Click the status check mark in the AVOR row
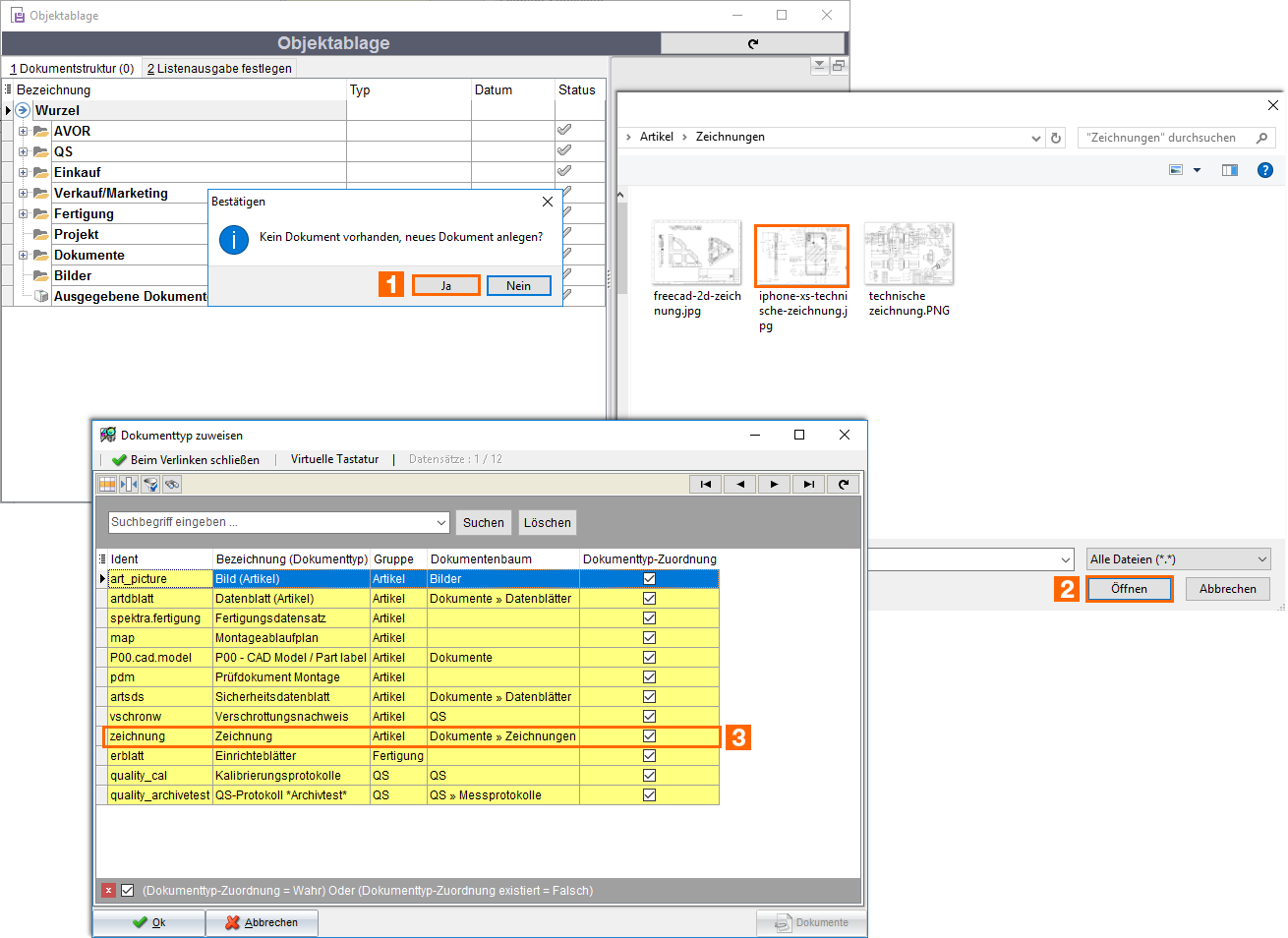Viewport: 1288px width, 938px height. pos(564,130)
